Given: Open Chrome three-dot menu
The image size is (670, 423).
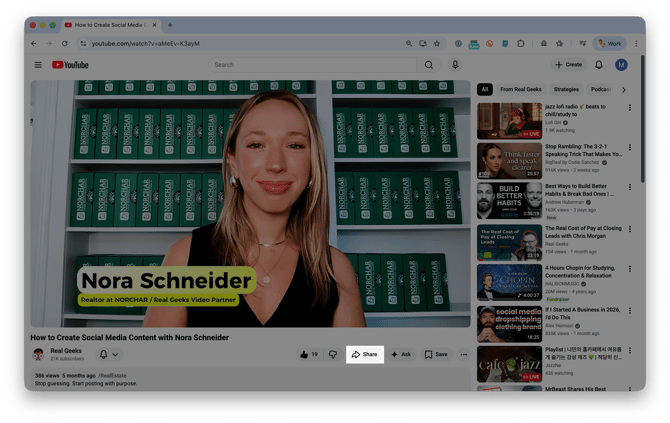Looking at the screenshot, I should click(x=636, y=44).
